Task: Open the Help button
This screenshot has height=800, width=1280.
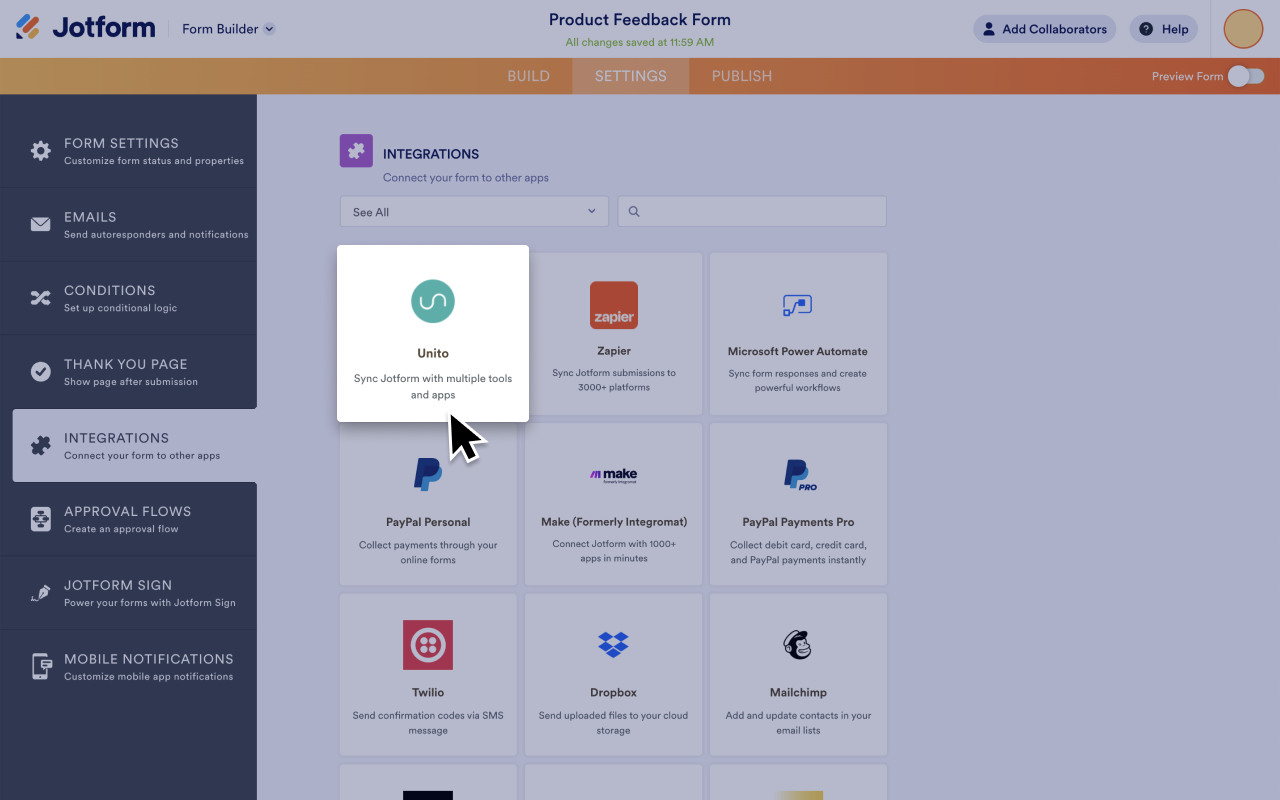Action: [1163, 29]
